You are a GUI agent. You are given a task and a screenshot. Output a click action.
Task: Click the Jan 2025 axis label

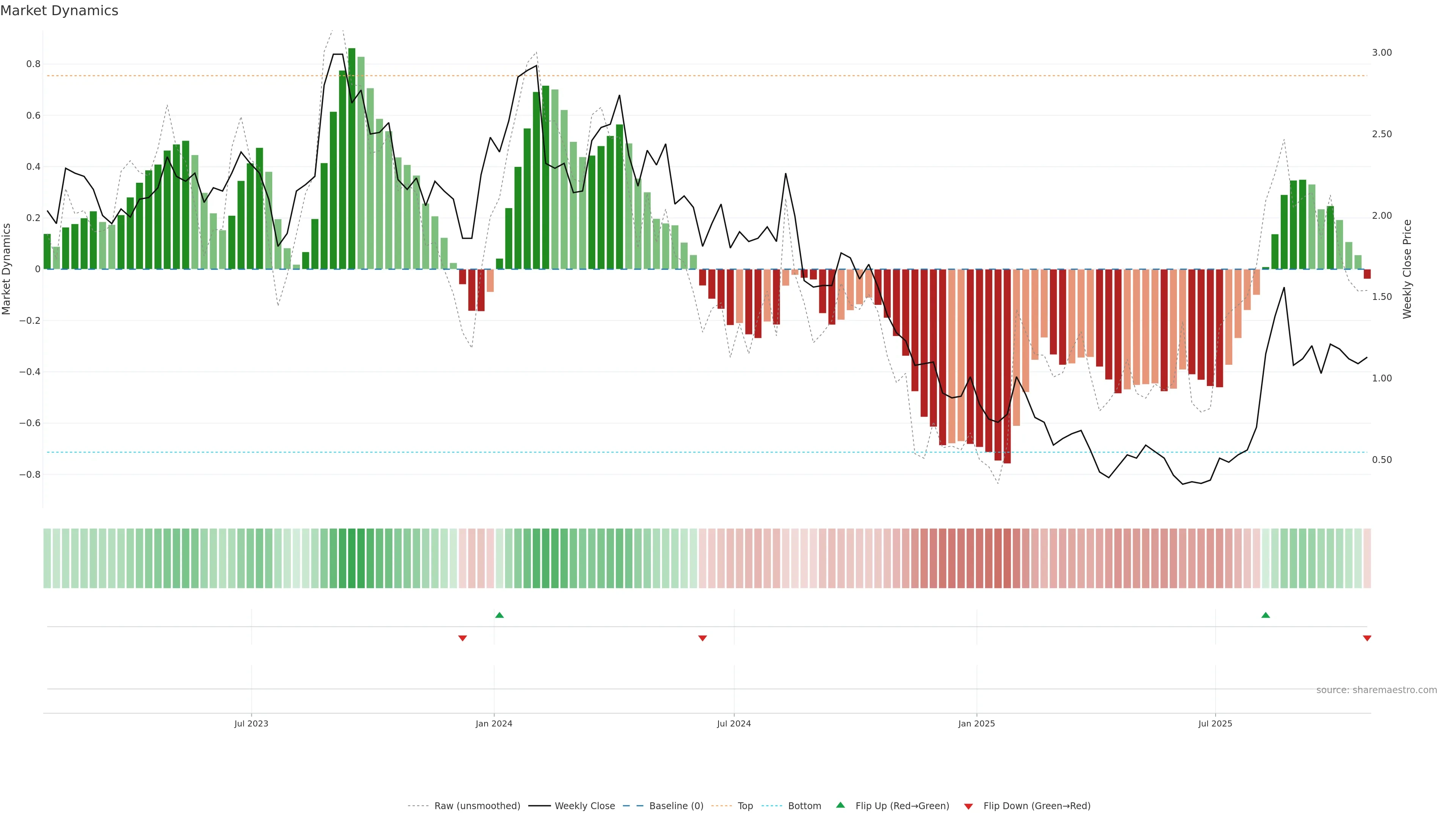(976, 723)
